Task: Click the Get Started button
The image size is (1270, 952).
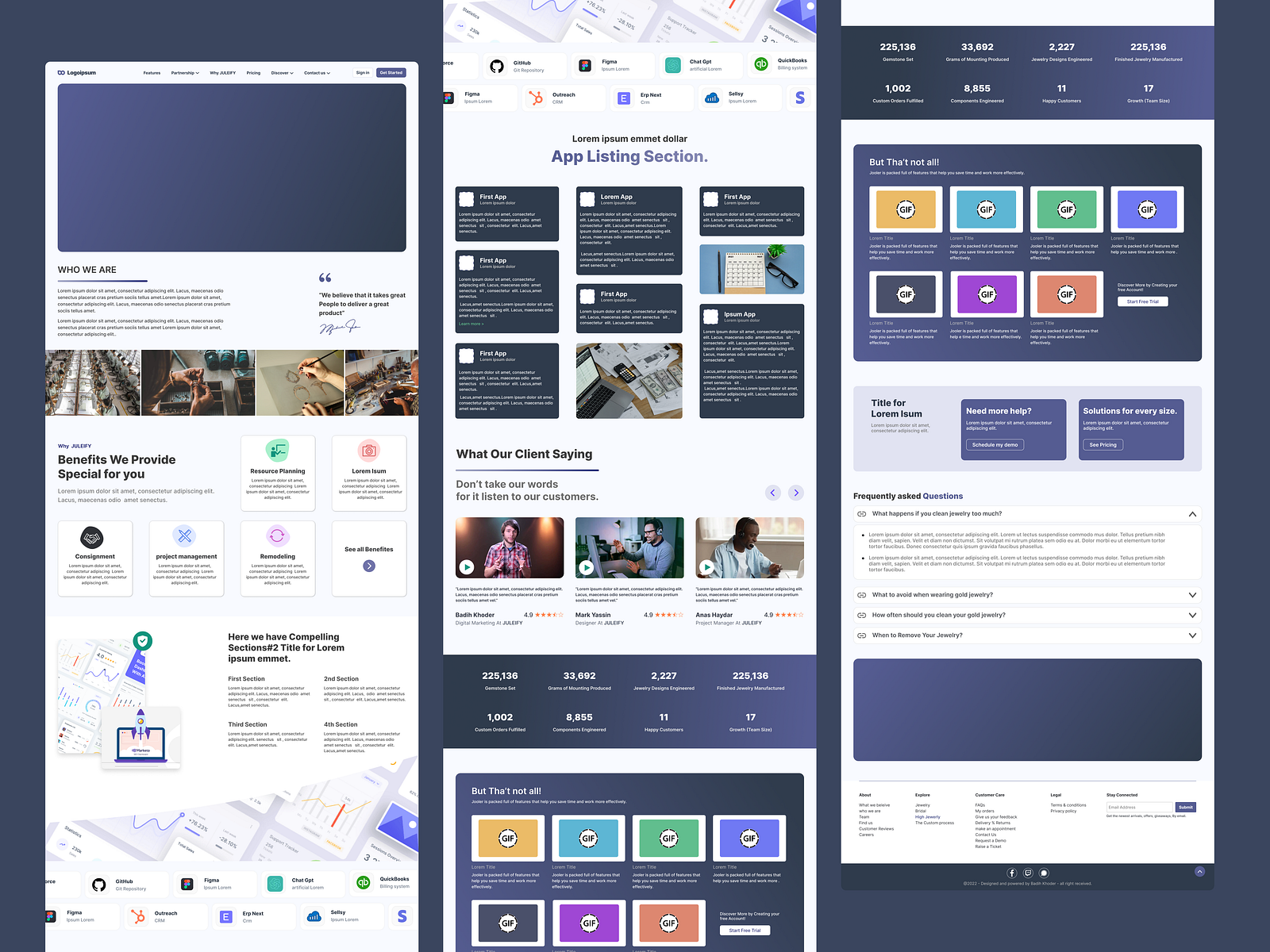Action: 391,72
